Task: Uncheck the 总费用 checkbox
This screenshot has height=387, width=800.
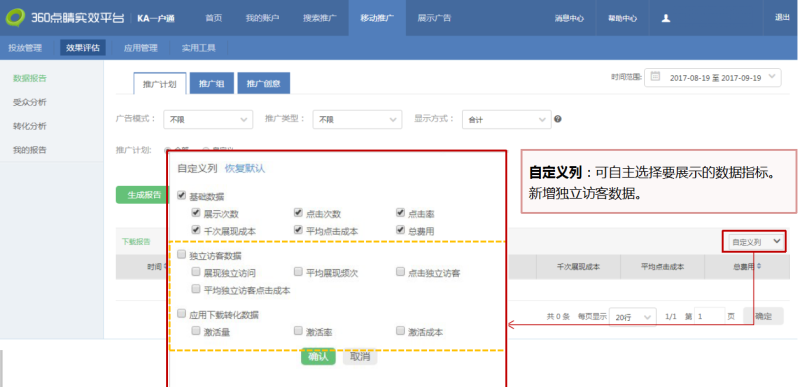Action: [x=401, y=229]
